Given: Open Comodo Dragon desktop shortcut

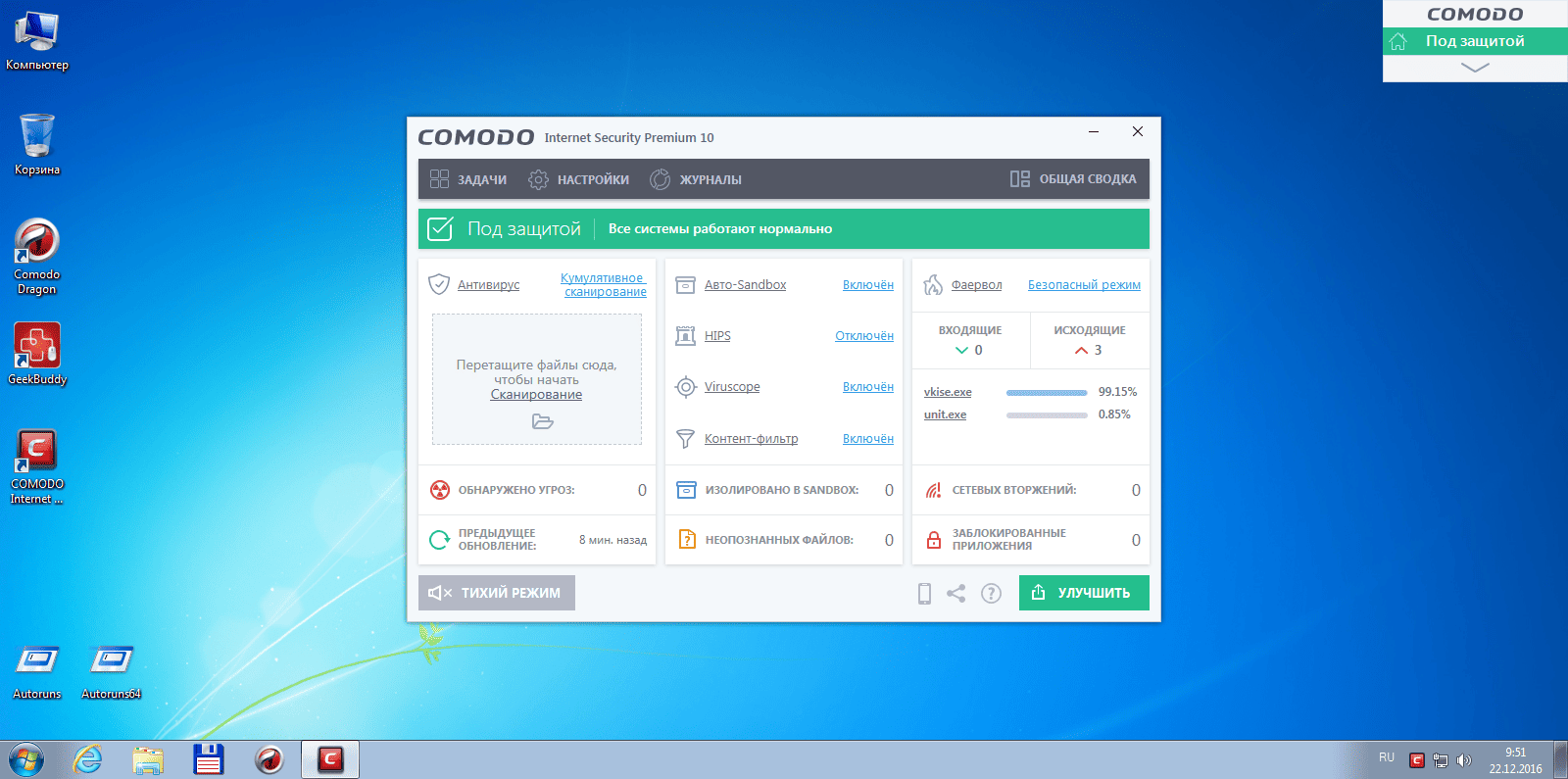Looking at the screenshot, I should coord(37,257).
